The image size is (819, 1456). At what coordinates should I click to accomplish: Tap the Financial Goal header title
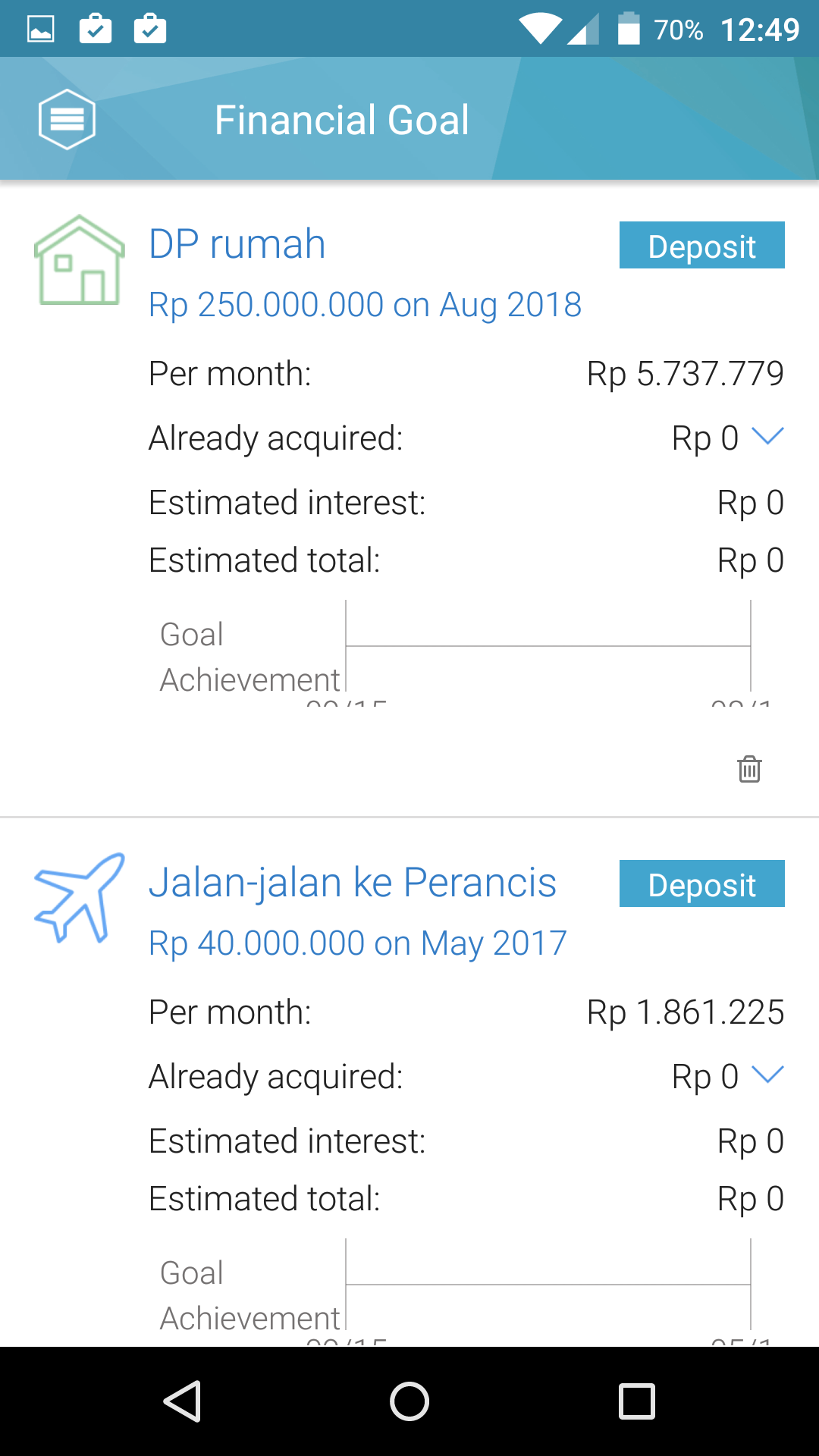pos(342,120)
